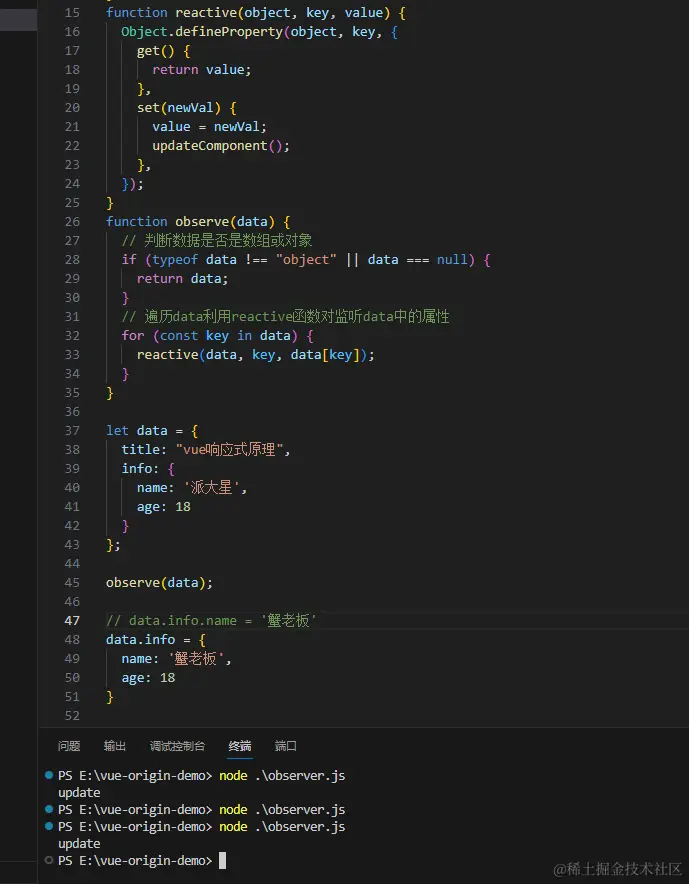The height and width of the screenshot is (884, 689).
Task: Click 'info: {' on line 39
Action: click(148, 468)
